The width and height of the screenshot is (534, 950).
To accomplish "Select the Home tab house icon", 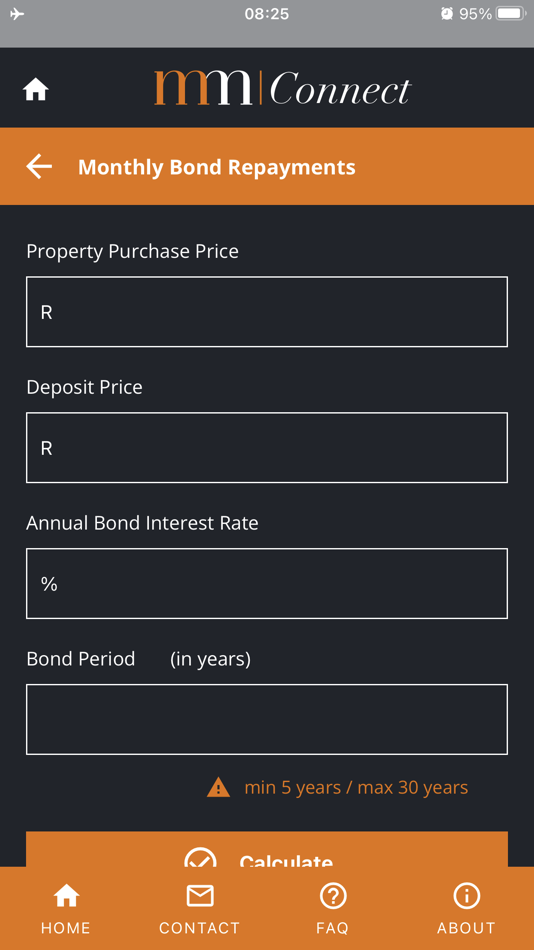I will point(66,895).
